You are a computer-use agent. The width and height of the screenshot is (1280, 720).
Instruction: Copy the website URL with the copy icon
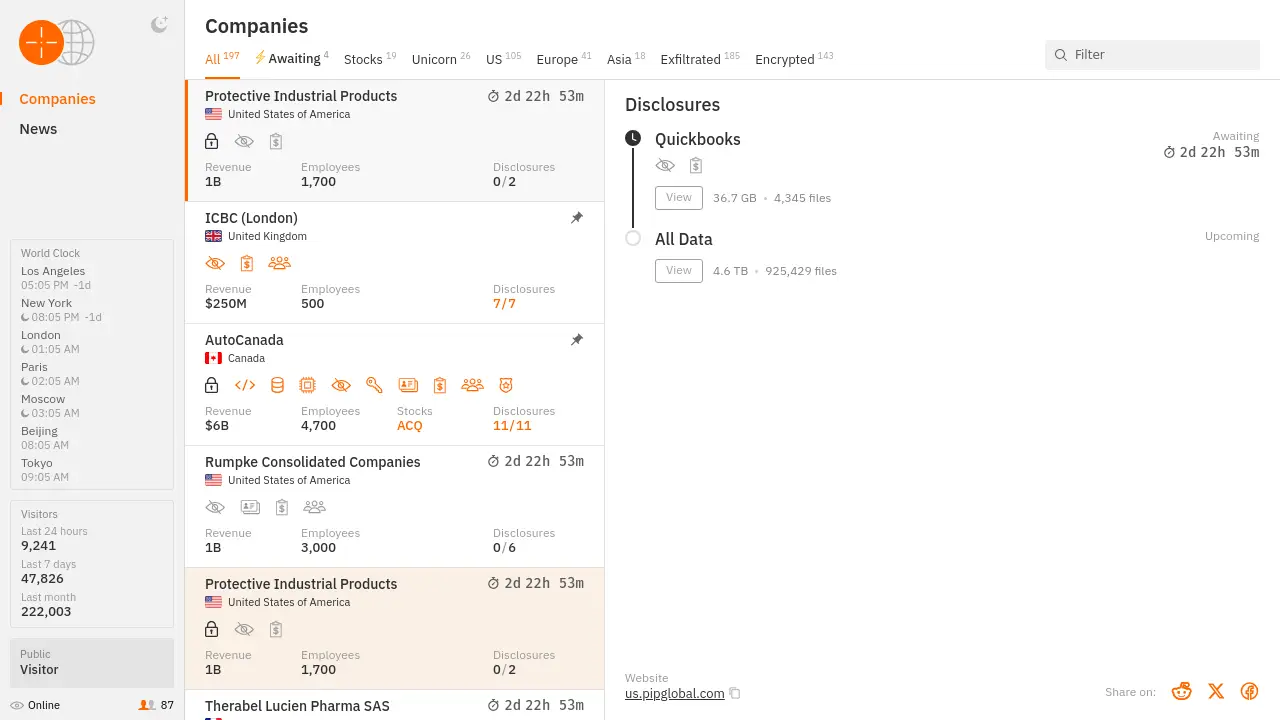735,694
